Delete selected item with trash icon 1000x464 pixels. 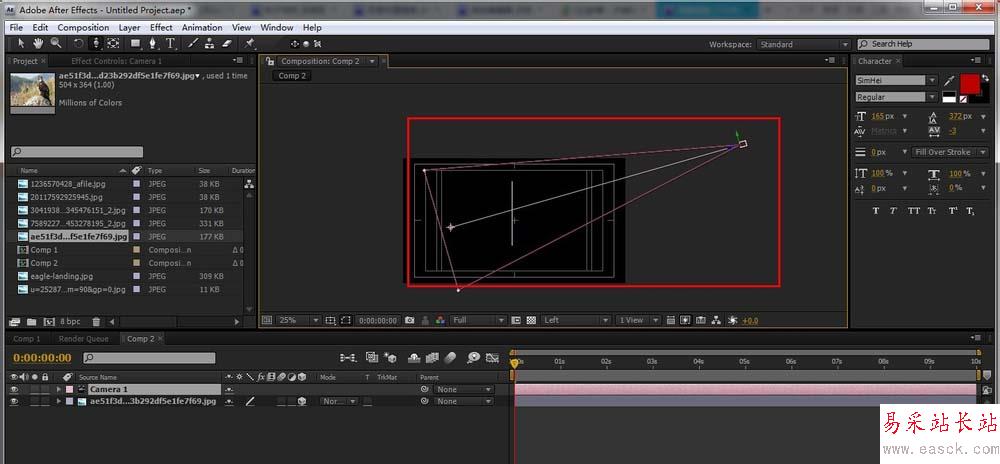(96, 322)
